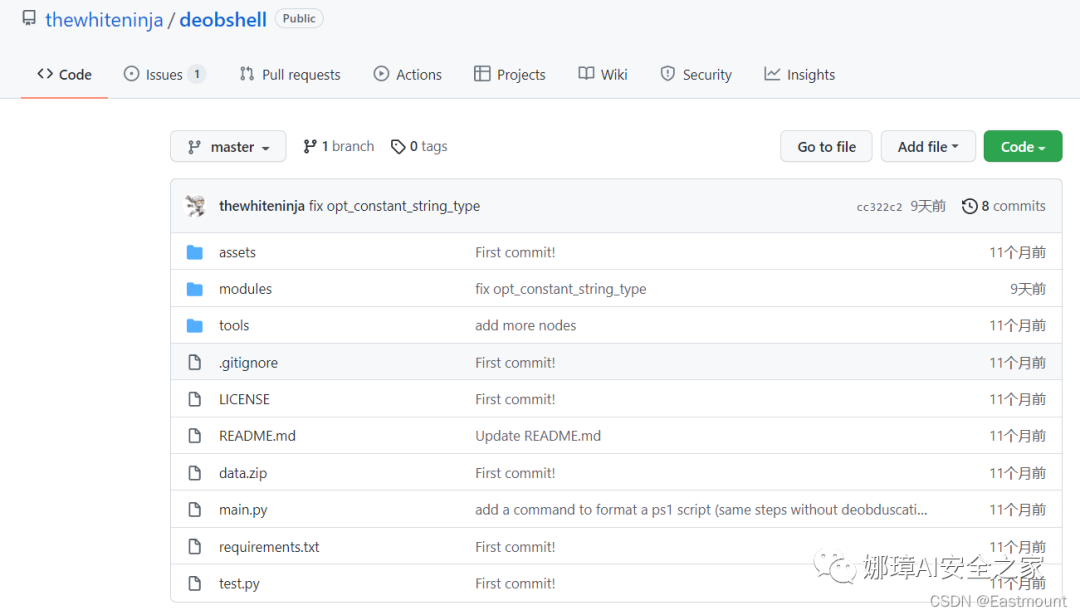The width and height of the screenshot is (1080, 615).
Task: Click the modules folder icon
Action: [x=195, y=289]
